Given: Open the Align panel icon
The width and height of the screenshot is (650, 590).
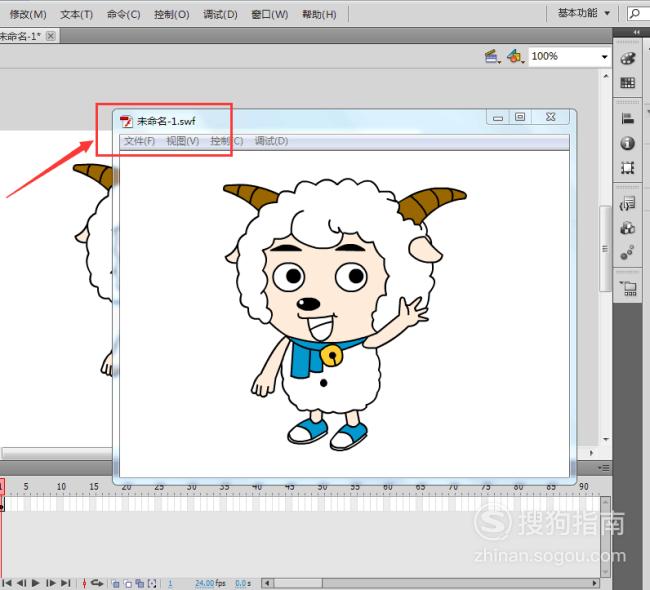Looking at the screenshot, I should (x=628, y=119).
